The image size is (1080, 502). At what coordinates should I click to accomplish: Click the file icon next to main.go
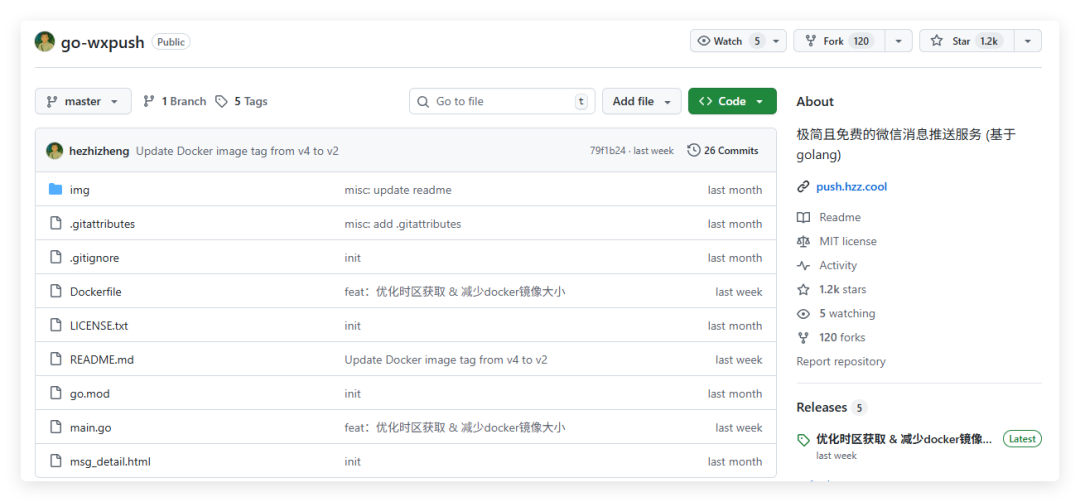click(56, 428)
